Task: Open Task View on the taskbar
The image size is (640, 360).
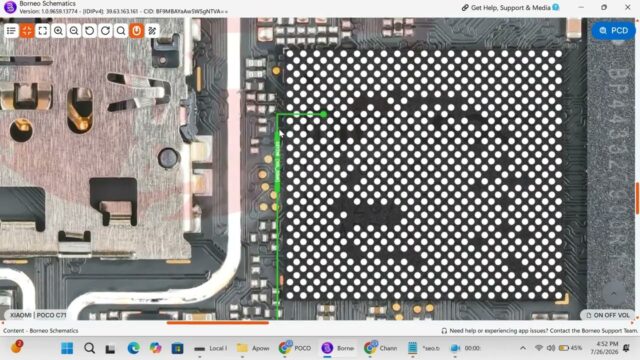Action: tap(110, 349)
